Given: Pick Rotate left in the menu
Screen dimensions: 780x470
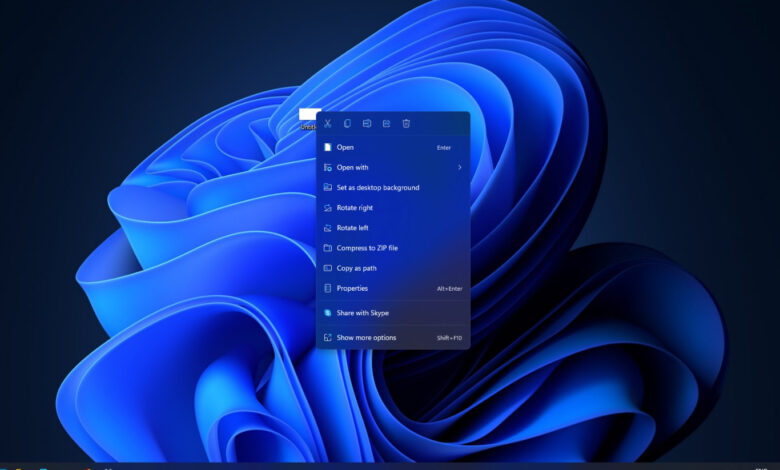Looking at the screenshot, I should coord(393,228).
